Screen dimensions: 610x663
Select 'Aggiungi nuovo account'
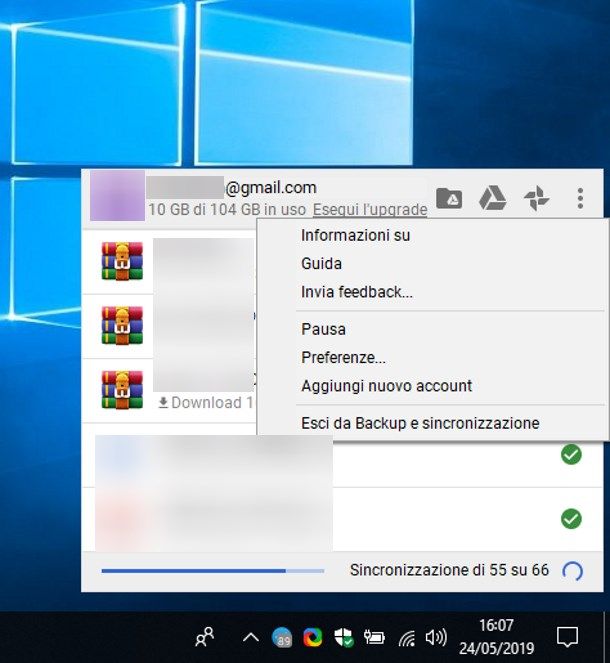click(386, 385)
